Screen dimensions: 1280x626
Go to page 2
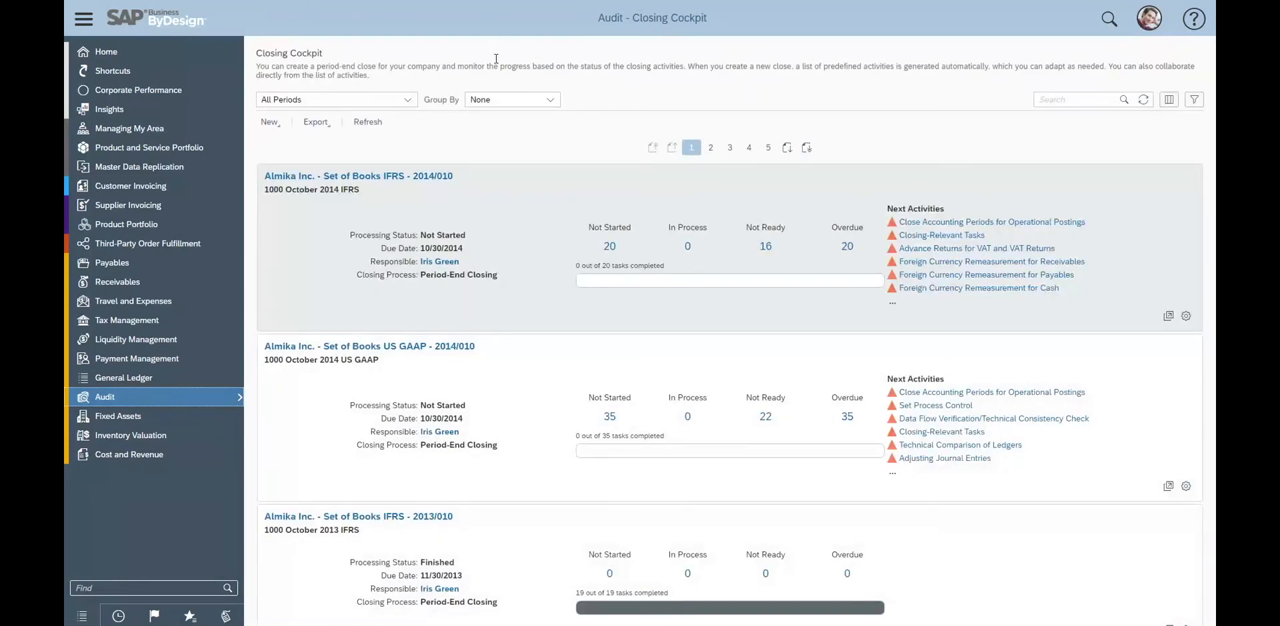710,147
